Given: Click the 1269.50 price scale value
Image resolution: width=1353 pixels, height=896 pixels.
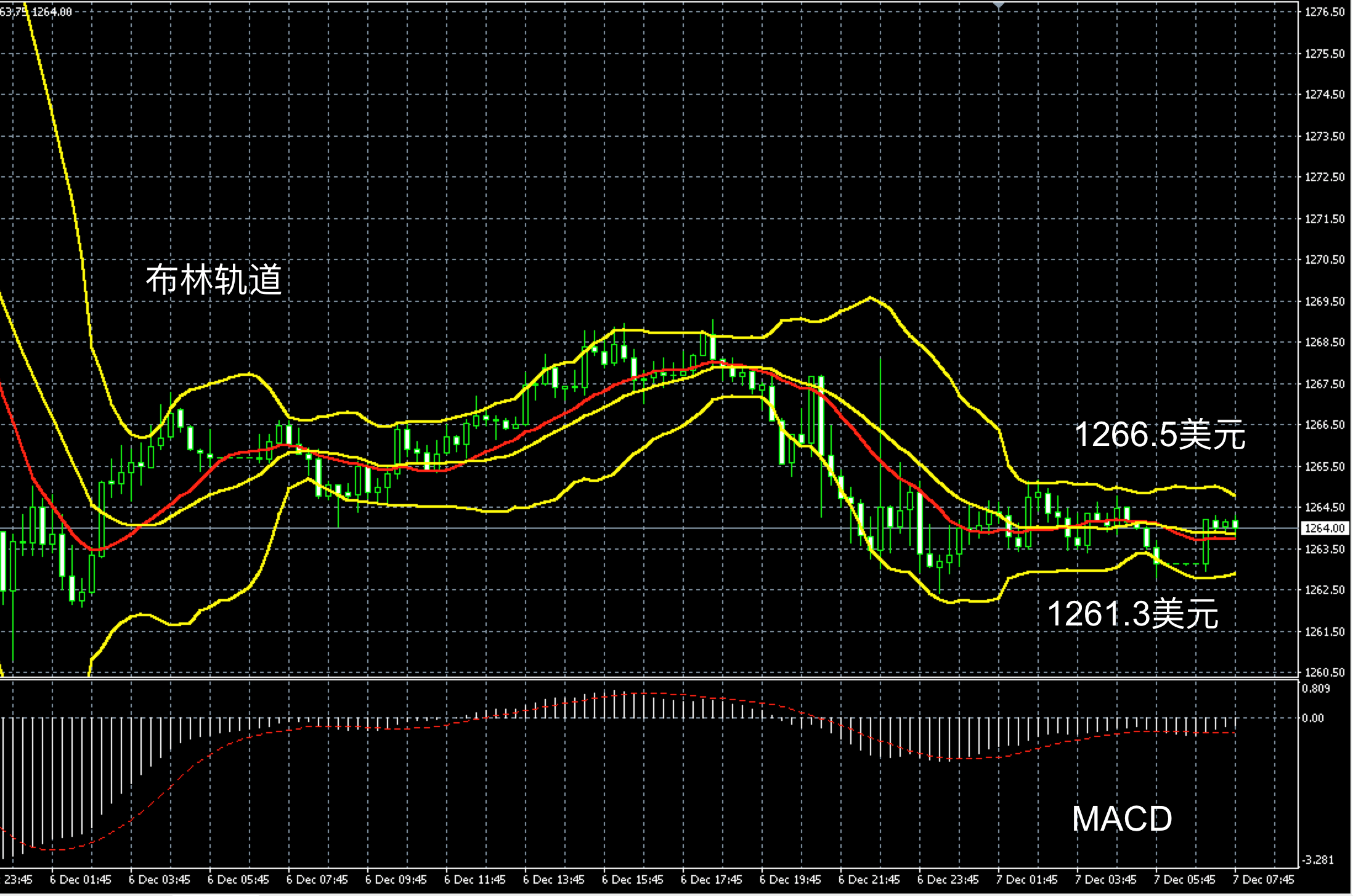Looking at the screenshot, I should [x=1325, y=301].
